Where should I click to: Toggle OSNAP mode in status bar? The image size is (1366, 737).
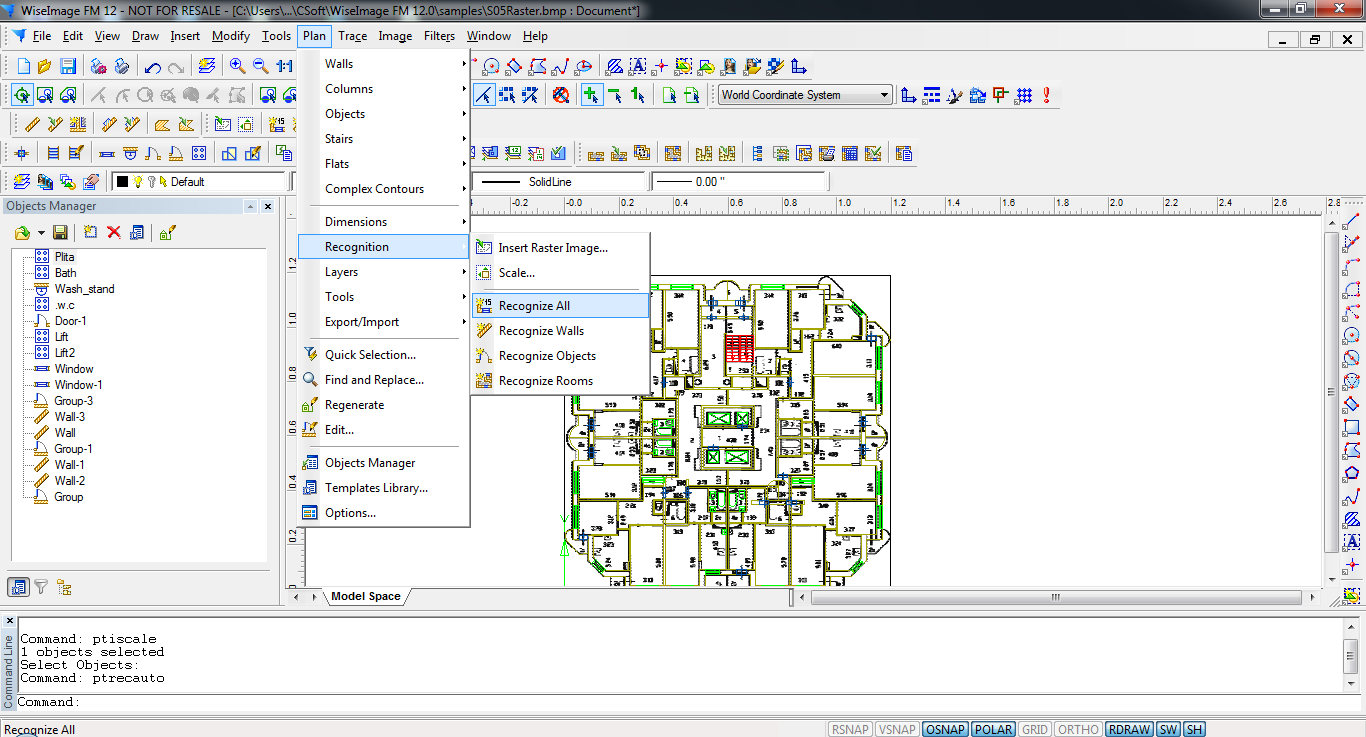pos(945,729)
